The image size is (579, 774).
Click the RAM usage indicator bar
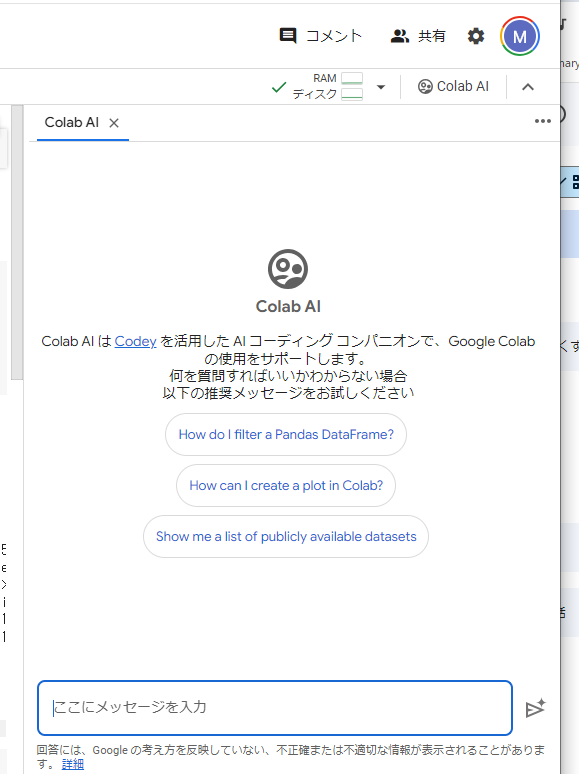352,78
